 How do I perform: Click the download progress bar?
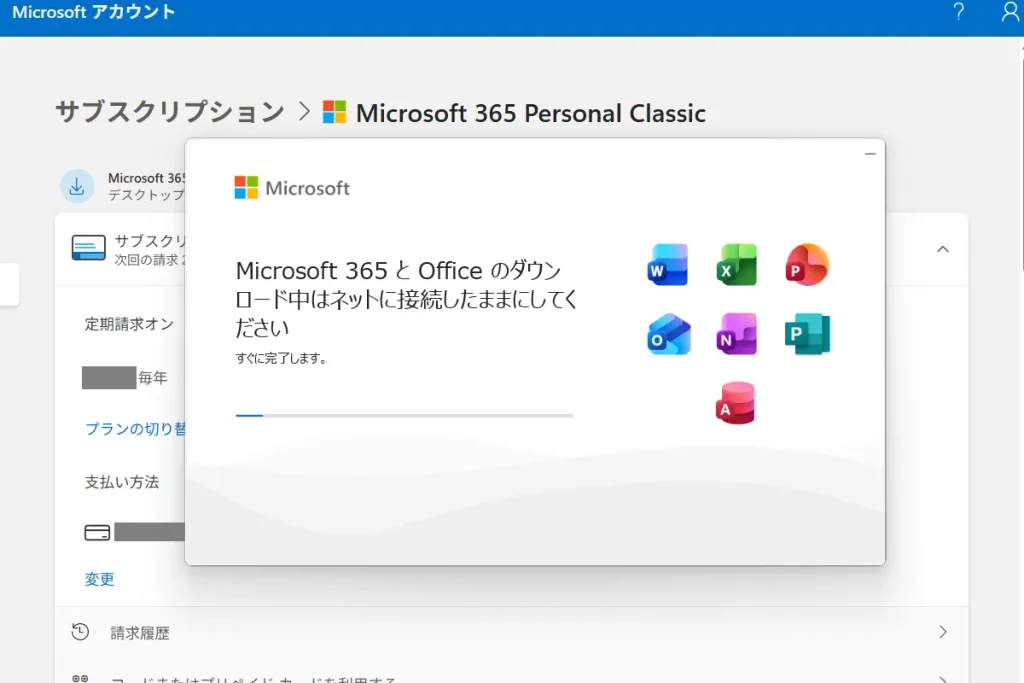coord(404,415)
